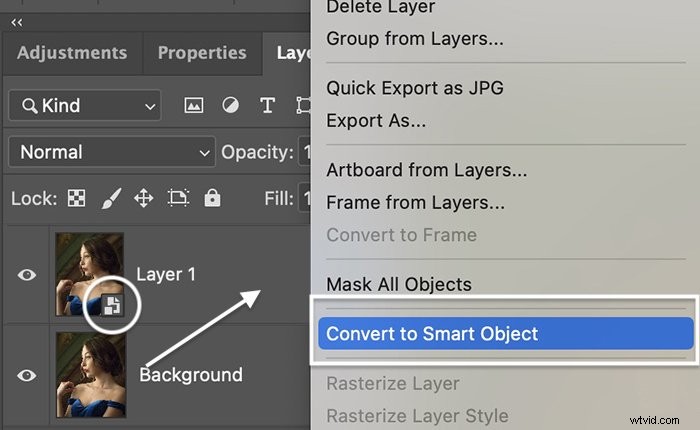Screen dimensions: 700x430
Task: Filter for pixel layers icon
Action: pyautogui.click(x=194, y=105)
